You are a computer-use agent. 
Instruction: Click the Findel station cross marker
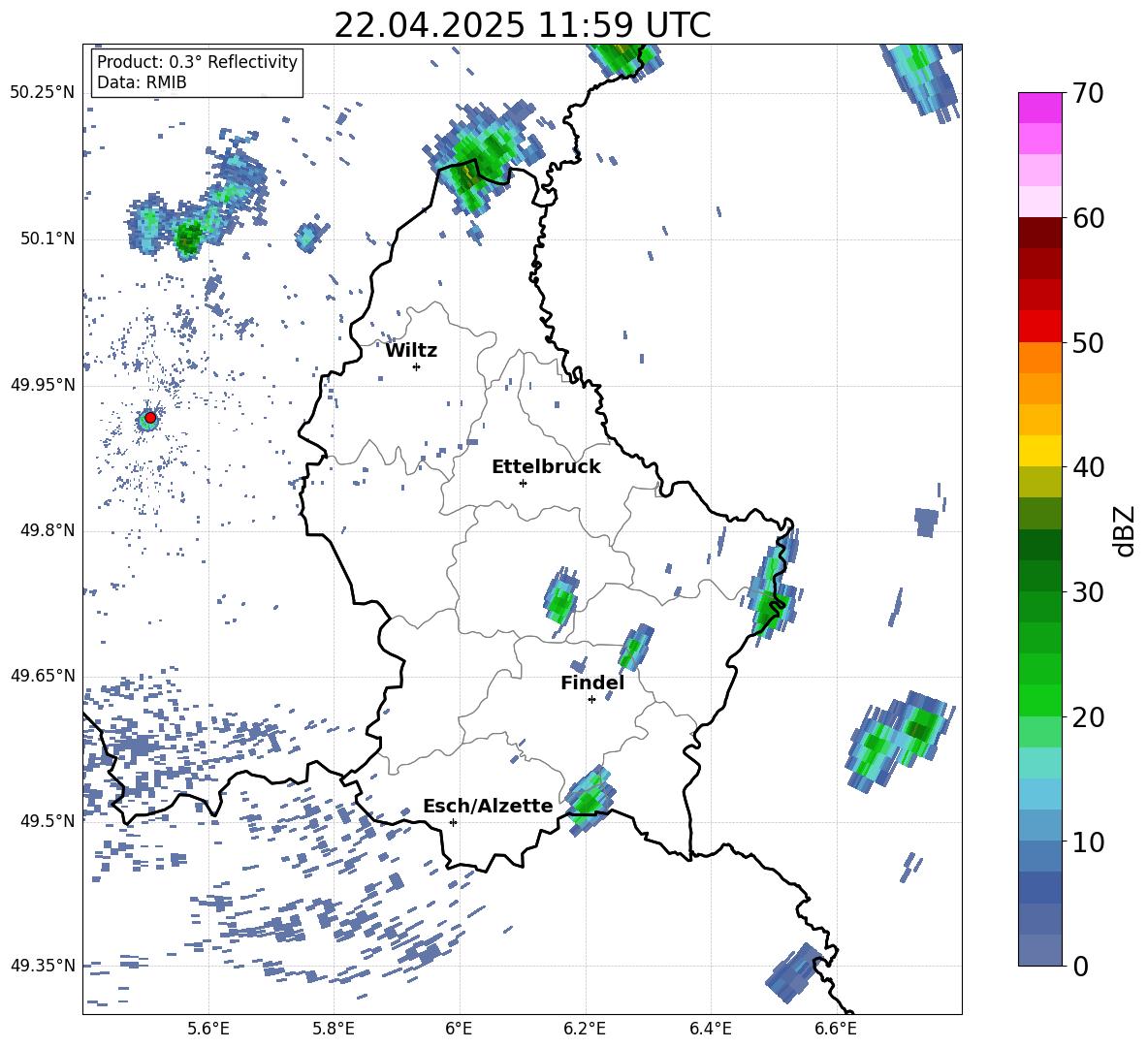coord(591,700)
